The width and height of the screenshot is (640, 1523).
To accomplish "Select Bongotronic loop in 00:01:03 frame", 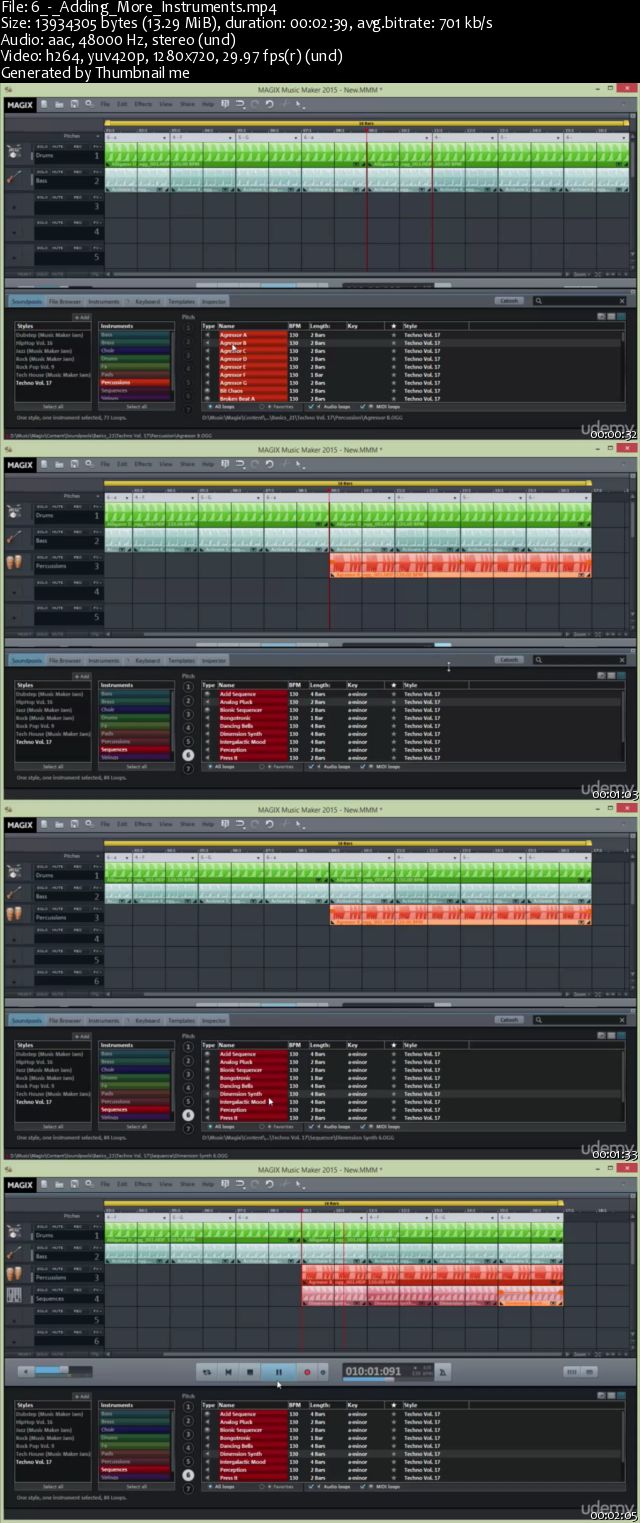I will [x=410, y=718].
